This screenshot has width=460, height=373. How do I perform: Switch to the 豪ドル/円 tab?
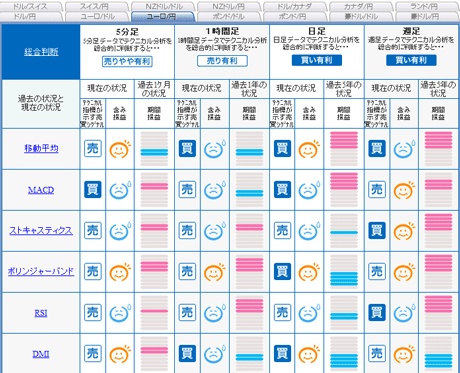click(x=427, y=17)
